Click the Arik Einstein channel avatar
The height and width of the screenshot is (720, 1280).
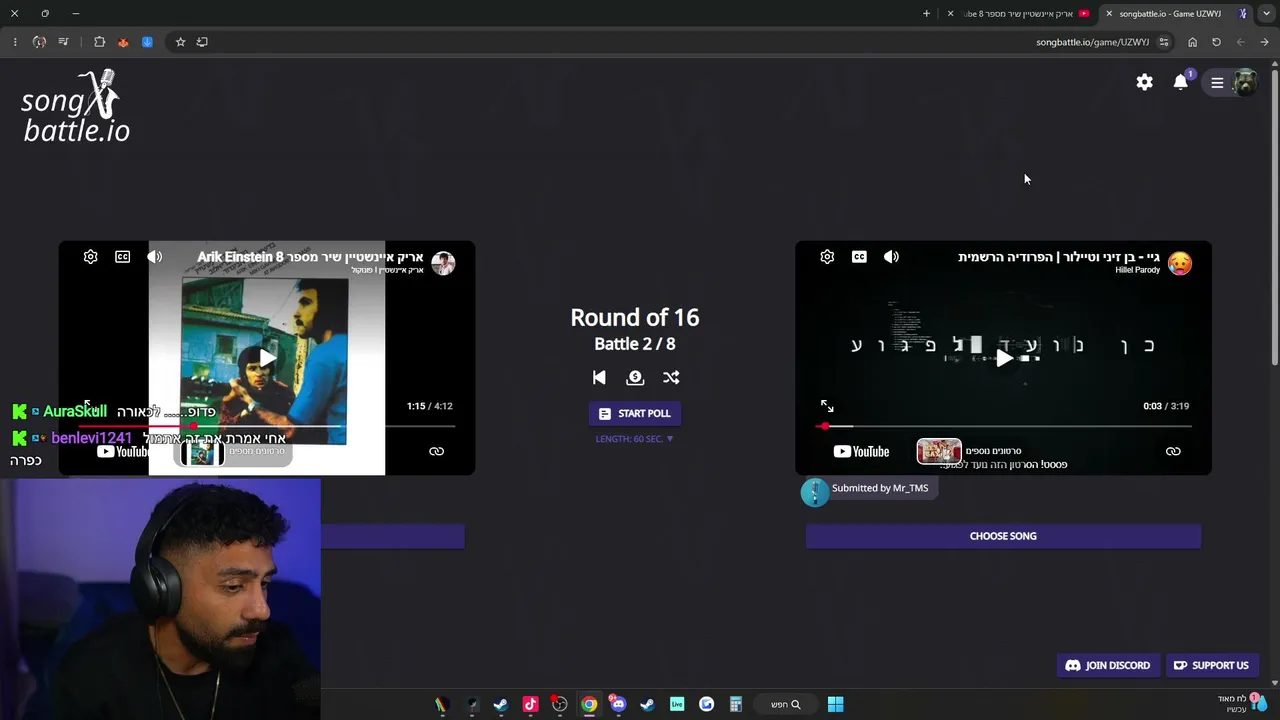pyautogui.click(x=443, y=263)
